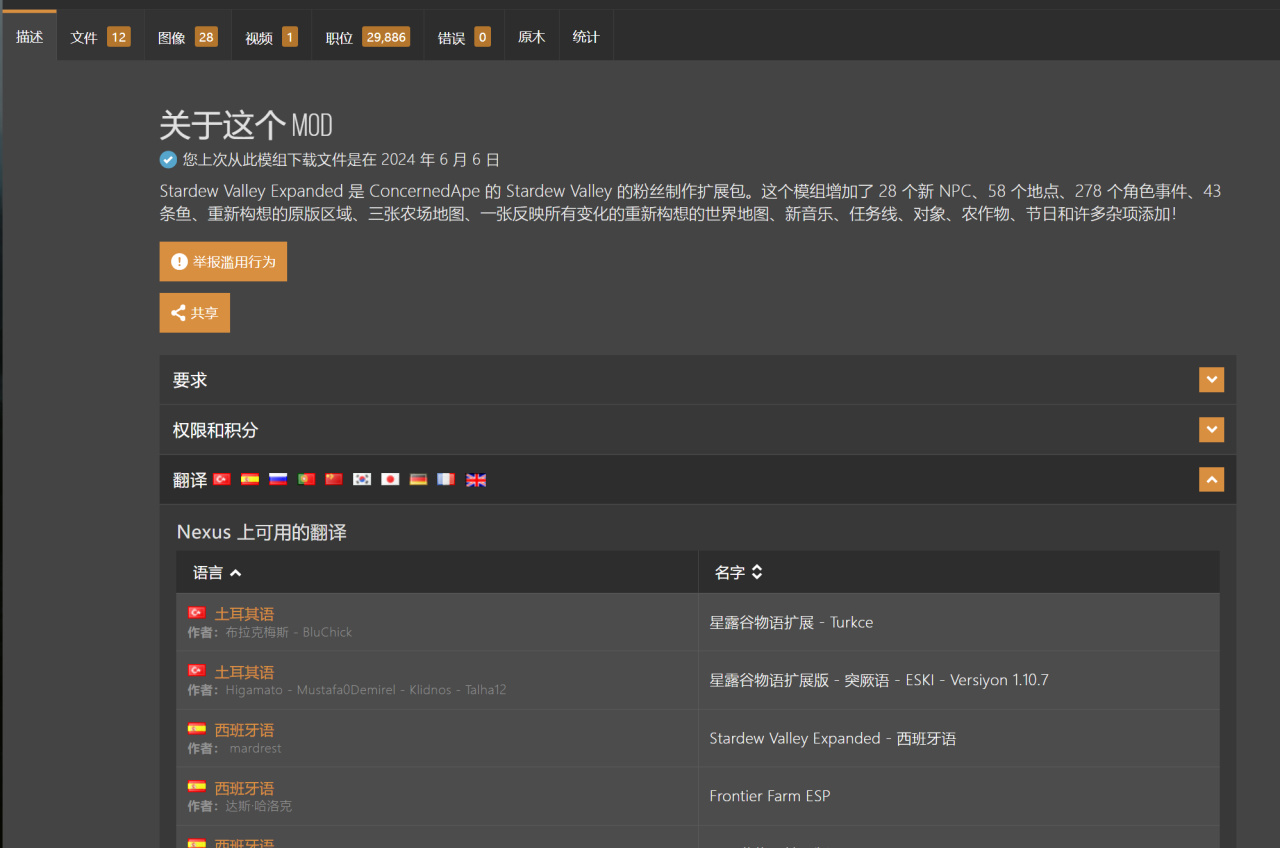This screenshot has width=1280, height=848.
Task: Click the German flag in the 翻译 header
Action: [418, 479]
